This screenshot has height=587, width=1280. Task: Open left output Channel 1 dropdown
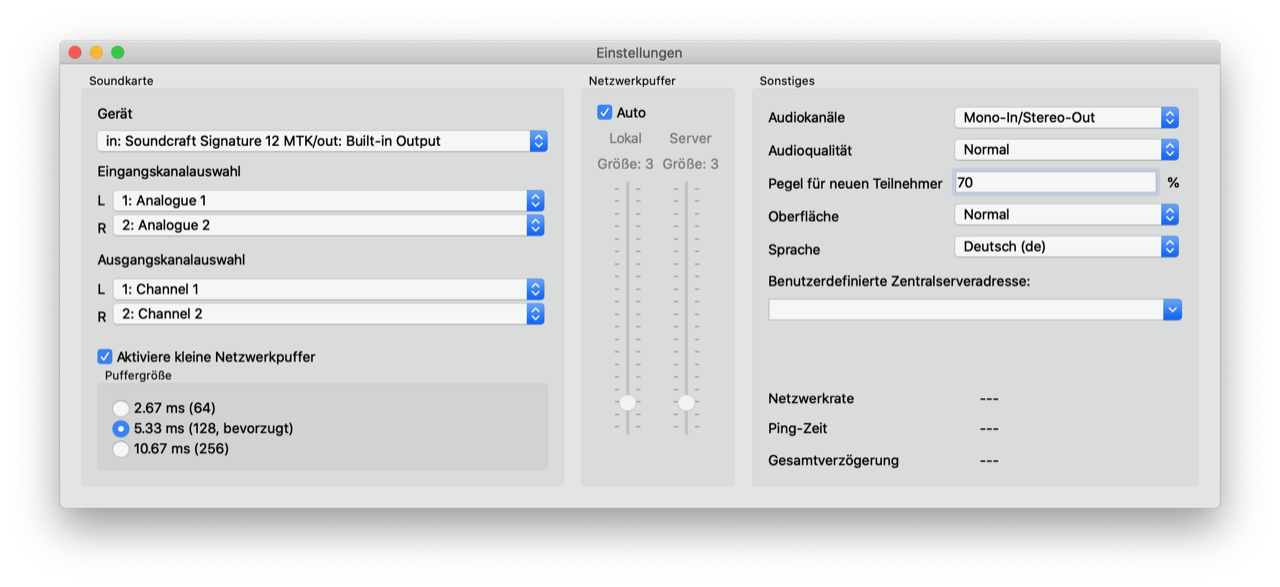coord(328,289)
